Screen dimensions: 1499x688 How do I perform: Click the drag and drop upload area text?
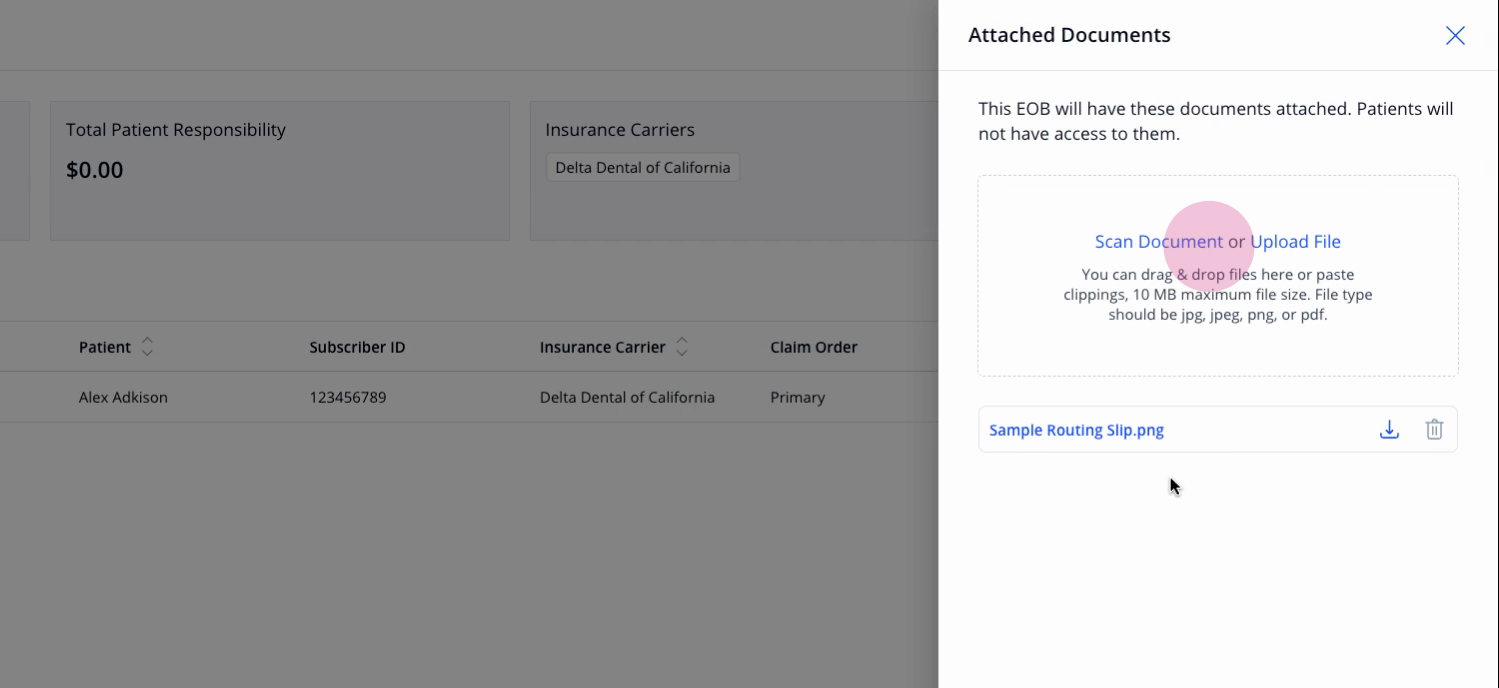pyautogui.click(x=1218, y=294)
